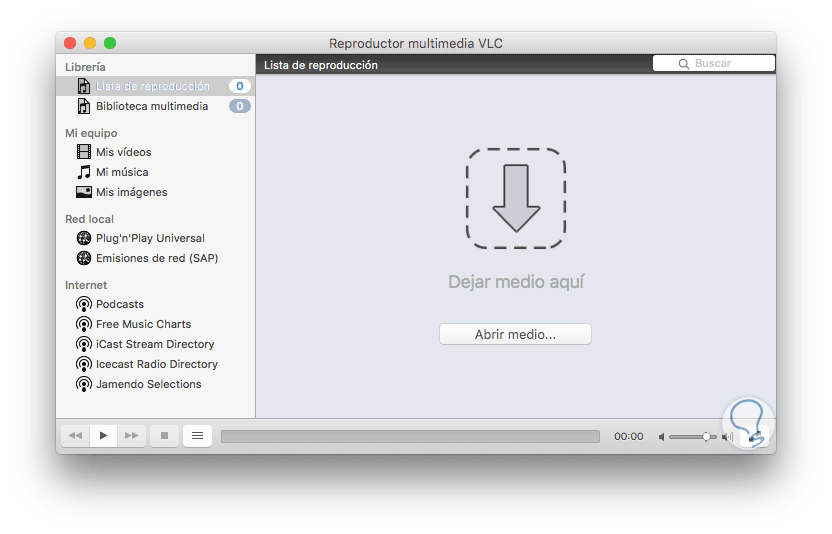
Task: Stop playback with the stop button
Action: coord(164,436)
